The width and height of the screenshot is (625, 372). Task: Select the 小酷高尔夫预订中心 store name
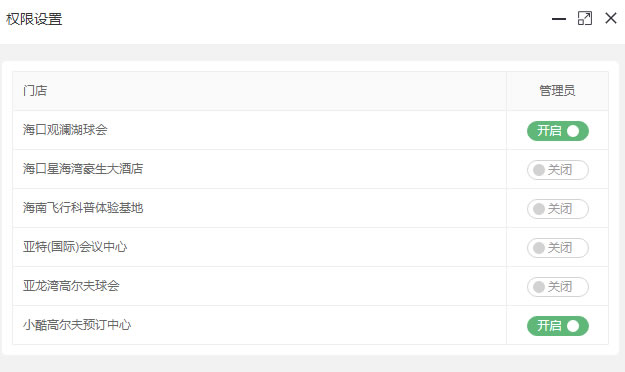[x=77, y=325]
